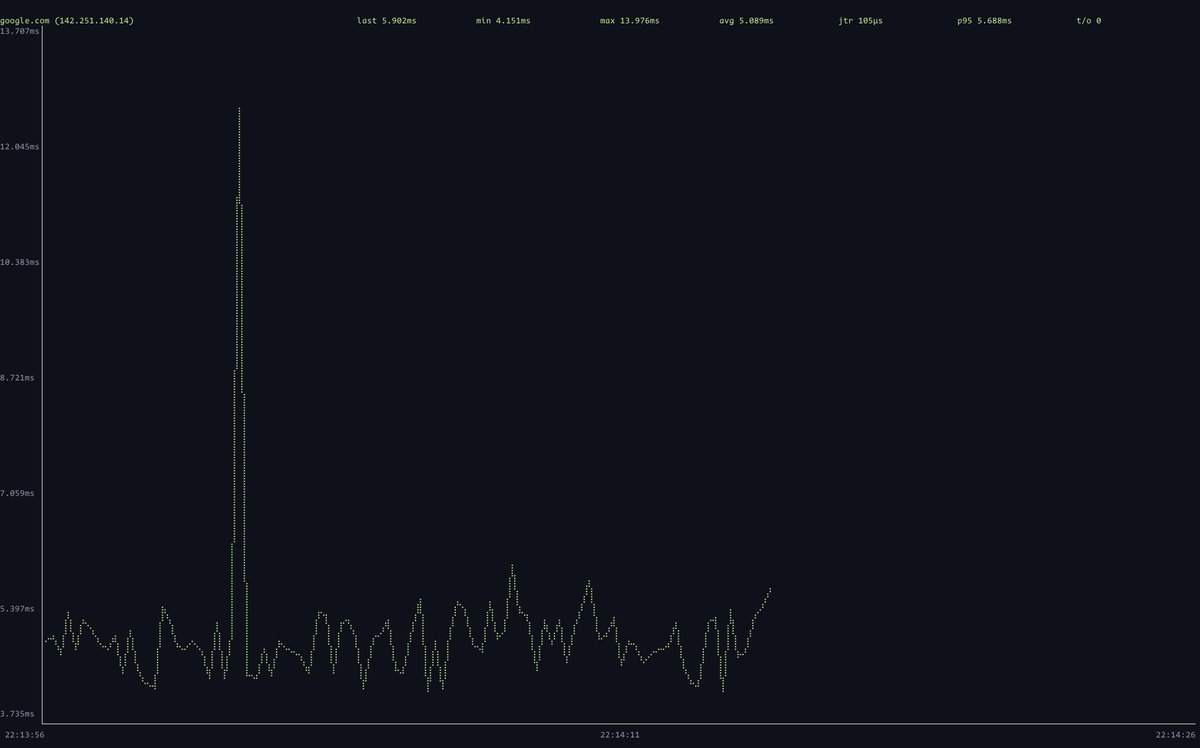Image resolution: width=1200 pixels, height=748 pixels.
Task: Select the IP address 142.251.140.14
Action: pos(95,17)
